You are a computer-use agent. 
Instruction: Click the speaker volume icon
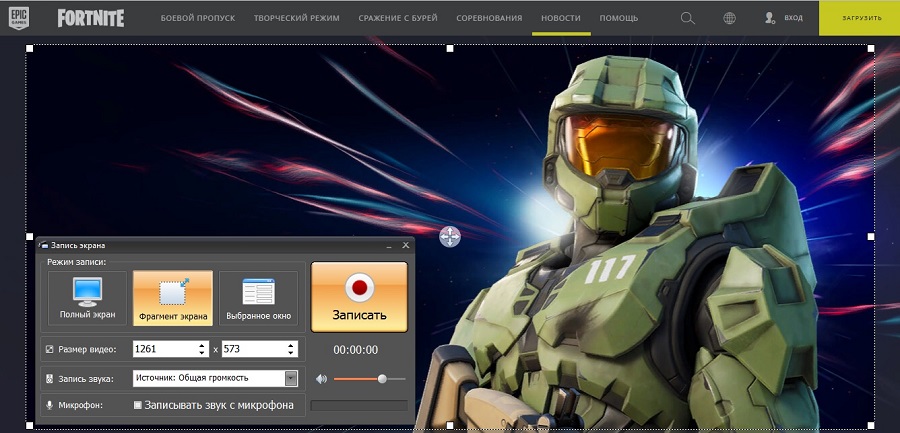coord(321,379)
